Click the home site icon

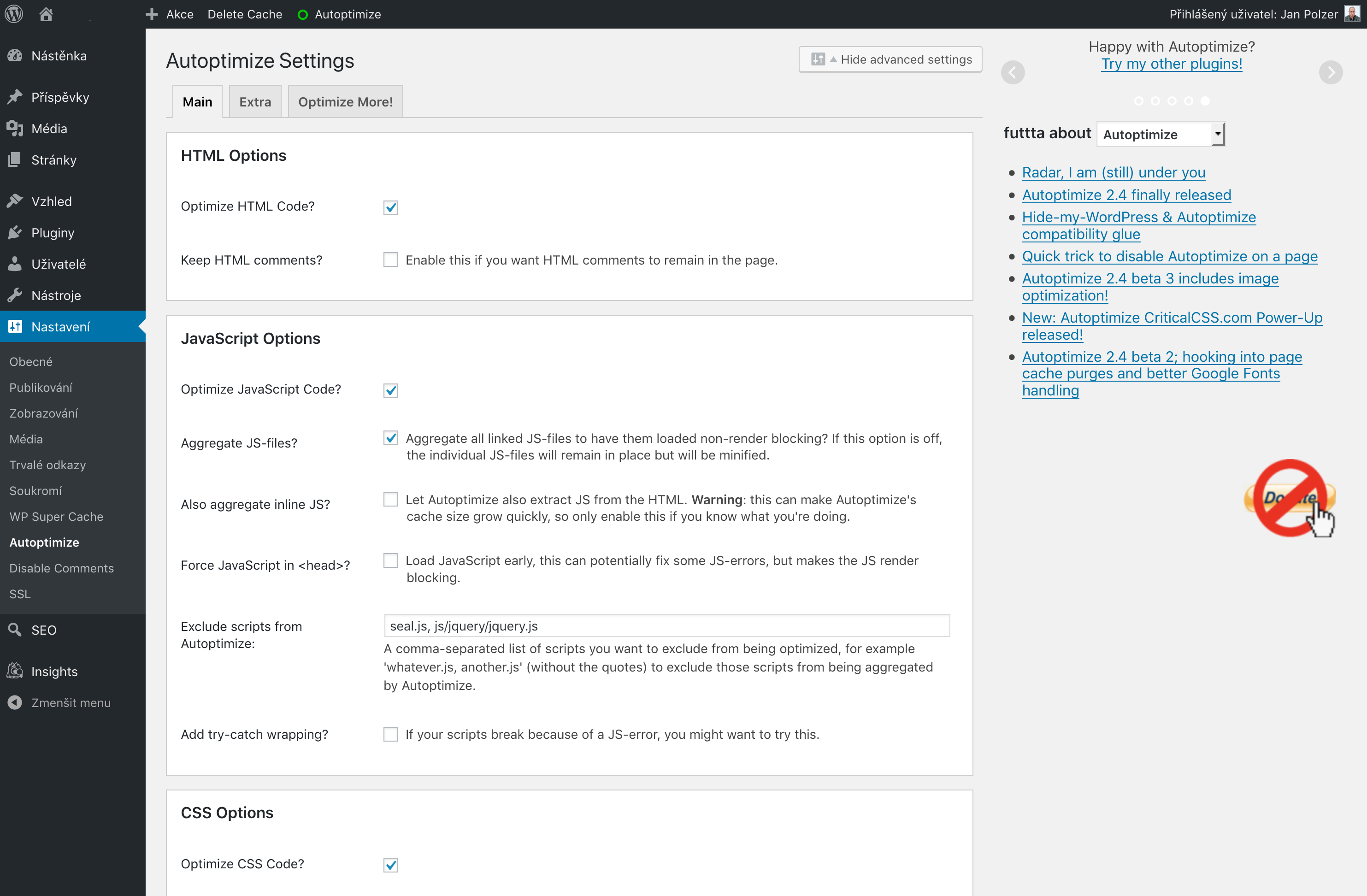[46, 14]
